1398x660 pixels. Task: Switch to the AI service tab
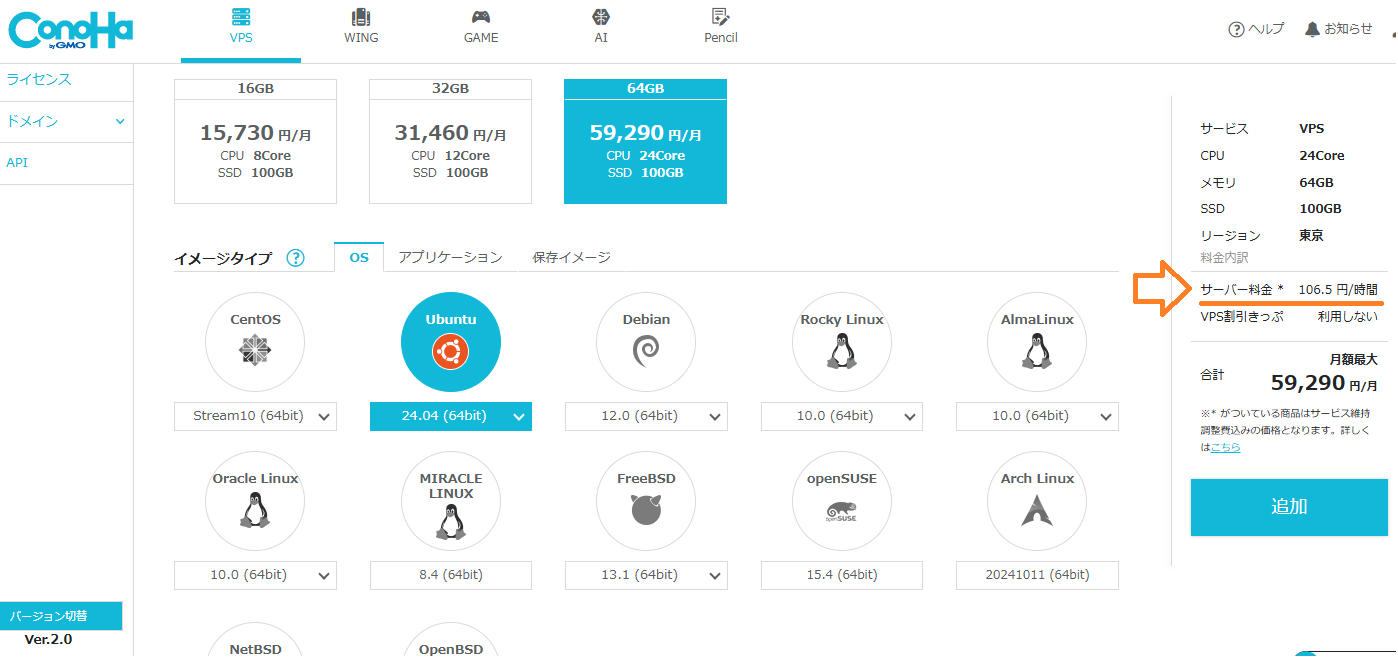pos(601,27)
